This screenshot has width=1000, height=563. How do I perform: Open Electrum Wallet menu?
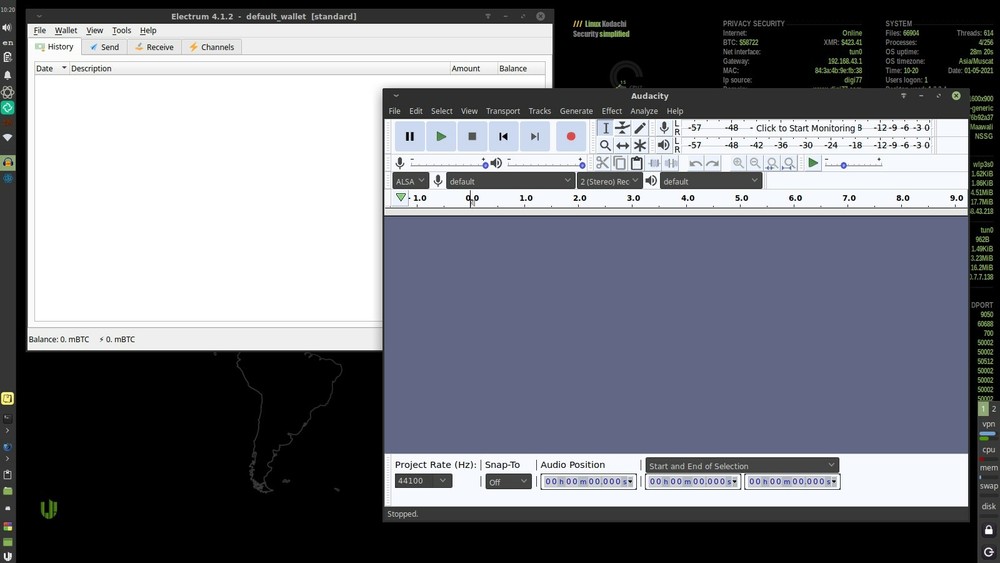[66, 30]
